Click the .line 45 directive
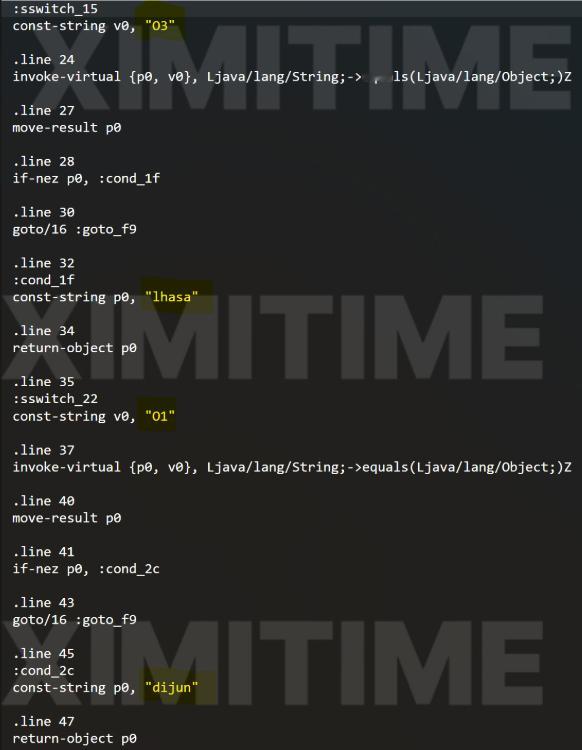The width and height of the screenshot is (582, 750). pos(44,653)
